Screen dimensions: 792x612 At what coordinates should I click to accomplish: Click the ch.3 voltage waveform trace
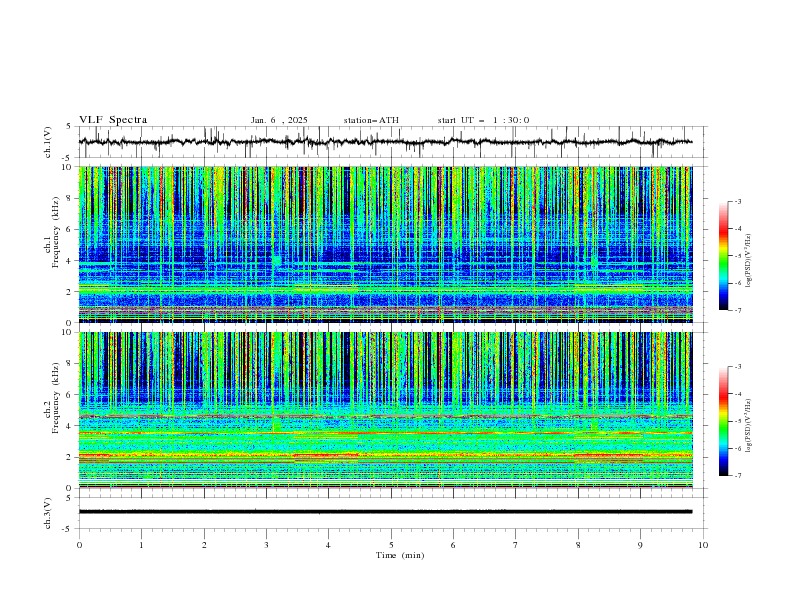tap(385, 512)
